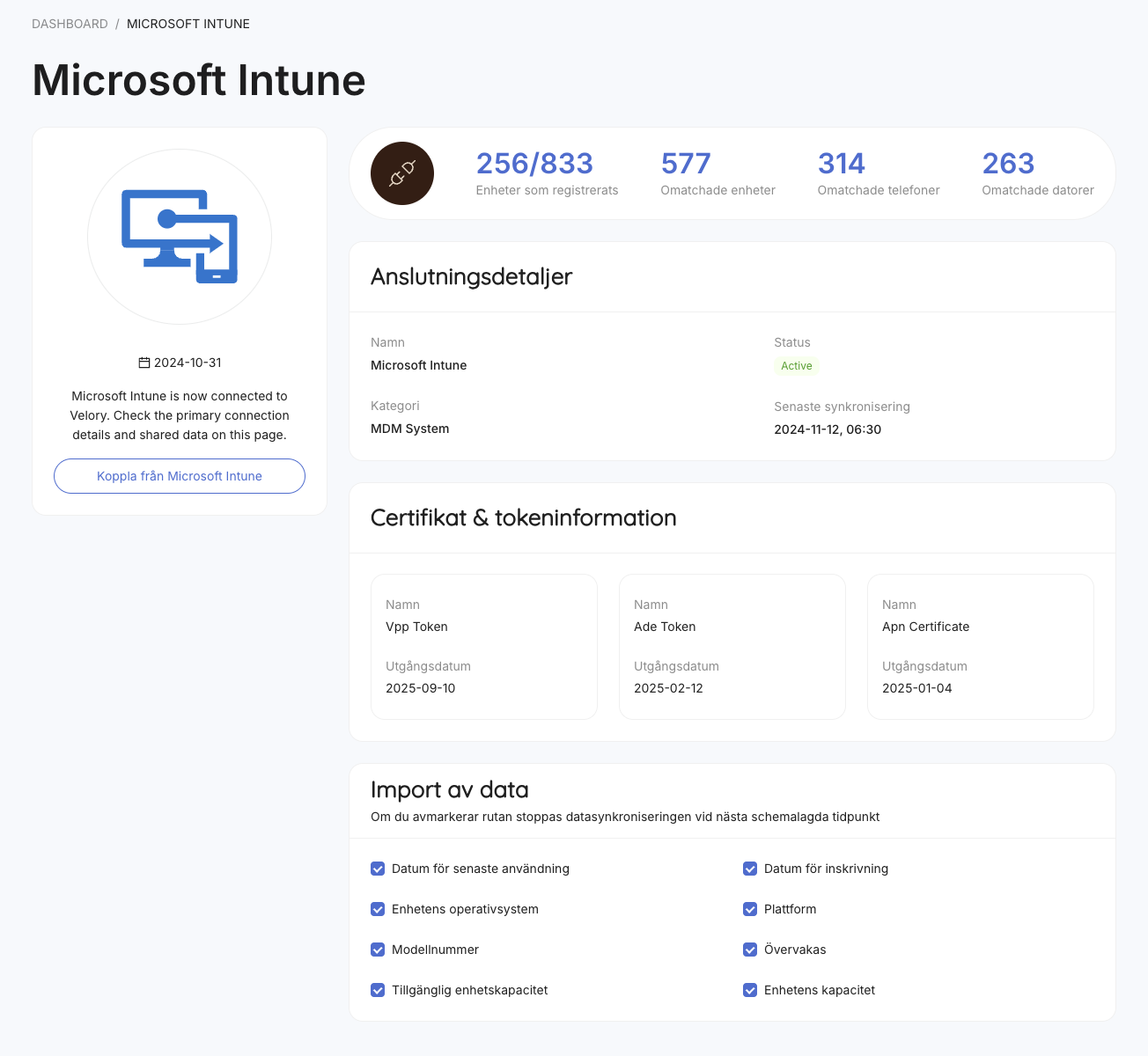Select the Vpp Token card
1148x1056 pixels.
click(484, 647)
